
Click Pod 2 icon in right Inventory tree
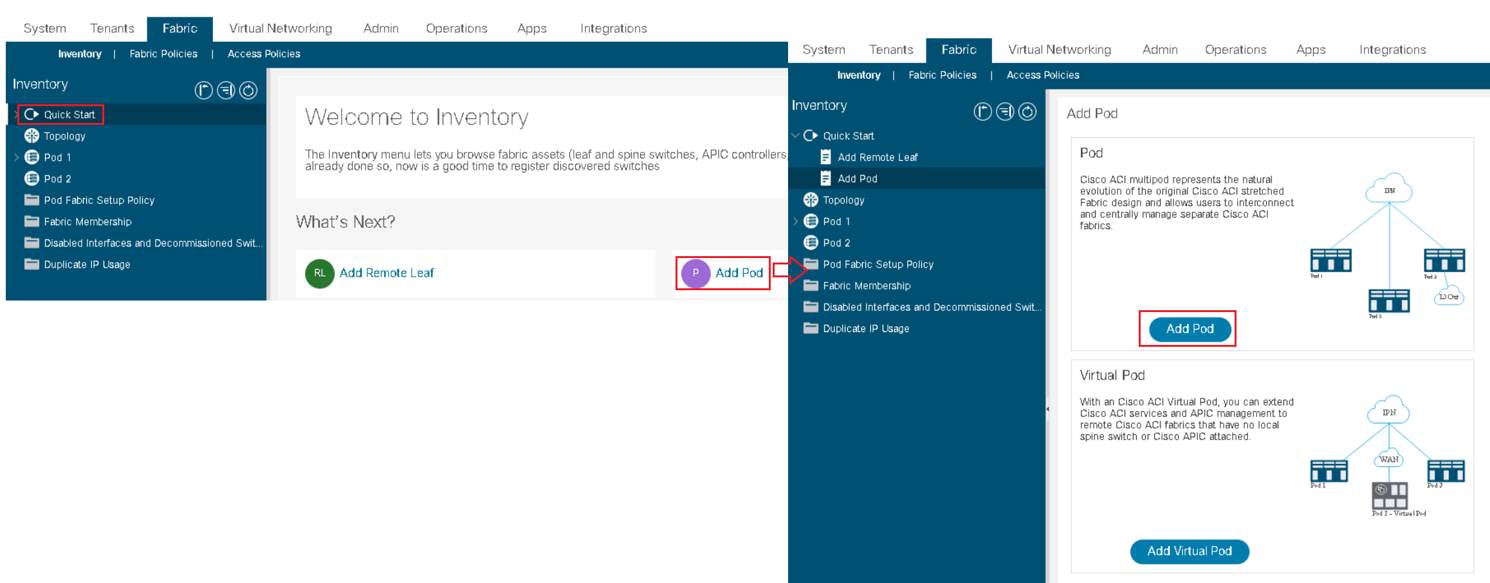coord(811,243)
